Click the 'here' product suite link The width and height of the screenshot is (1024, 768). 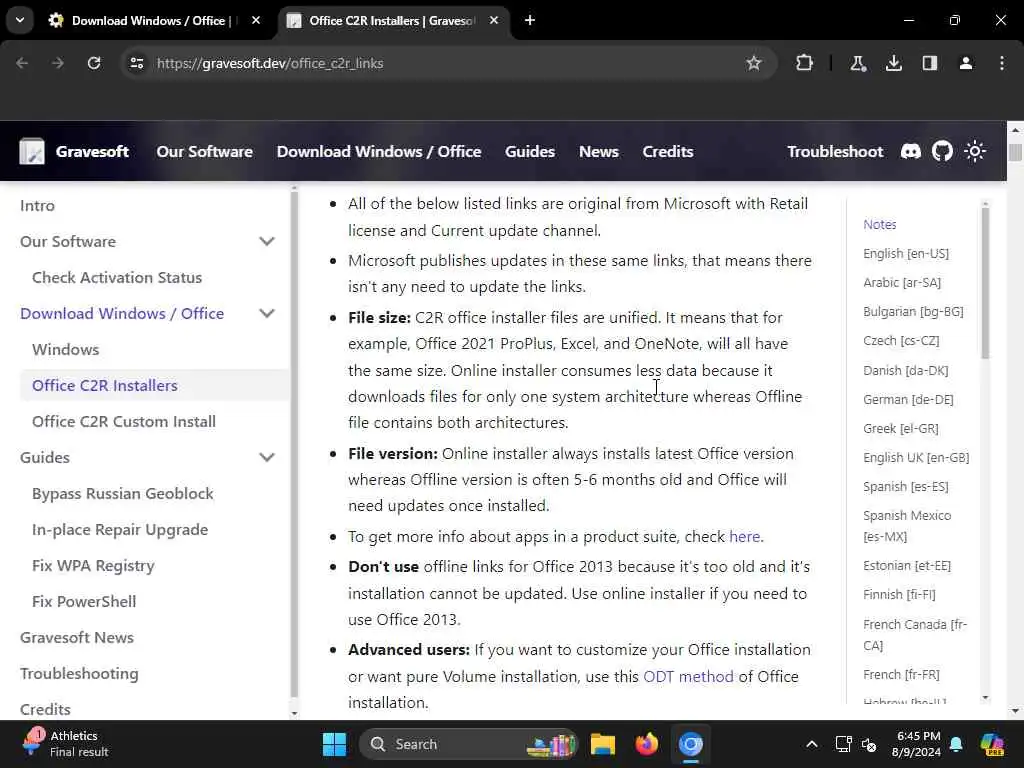click(x=744, y=536)
